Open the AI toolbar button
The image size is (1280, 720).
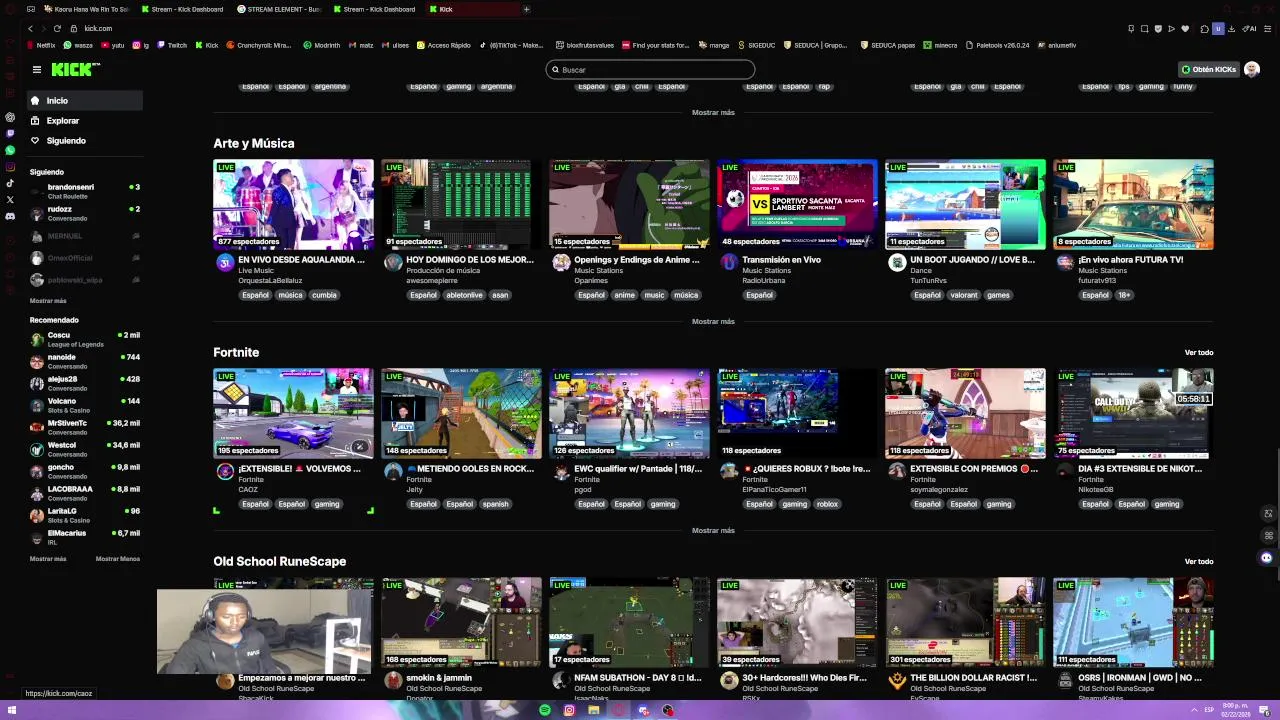(x=1250, y=28)
